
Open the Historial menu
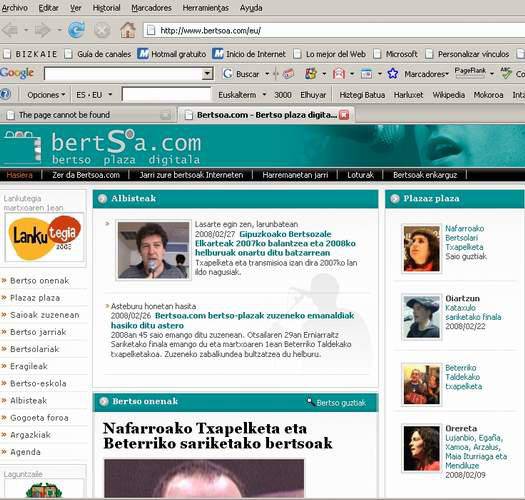click(x=106, y=8)
